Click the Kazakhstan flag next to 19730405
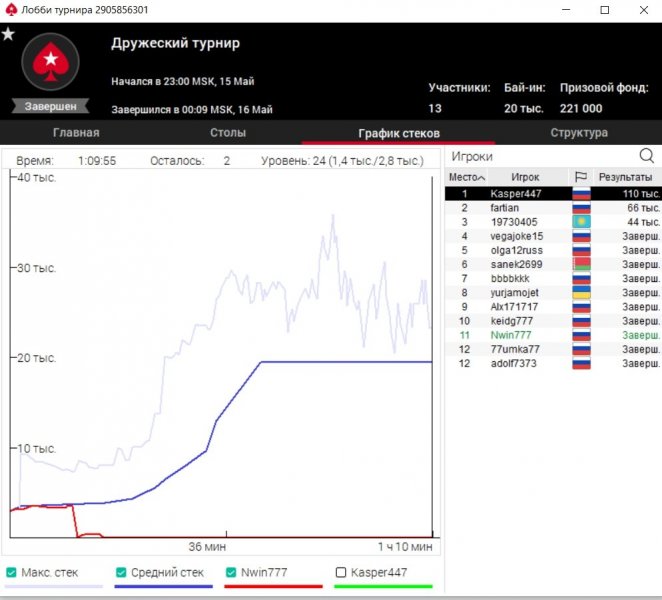This screenshot has width=662, height=600. (580, 222)
